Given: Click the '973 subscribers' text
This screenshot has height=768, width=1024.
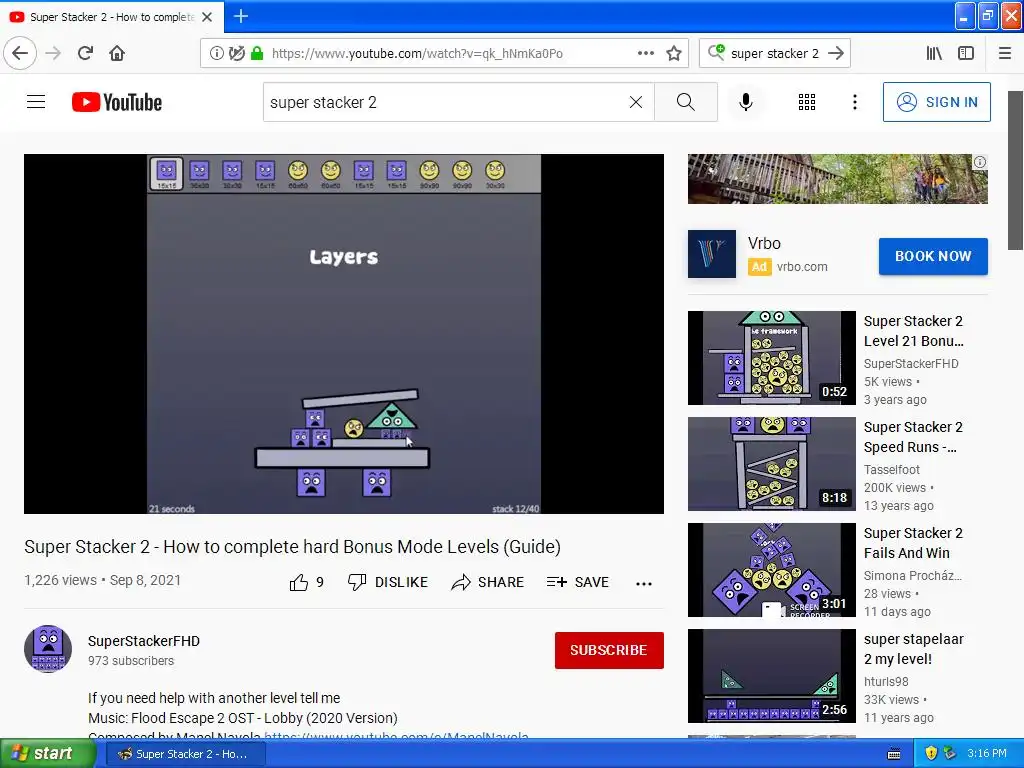Looking at the screenshot, I should [131, 661].
